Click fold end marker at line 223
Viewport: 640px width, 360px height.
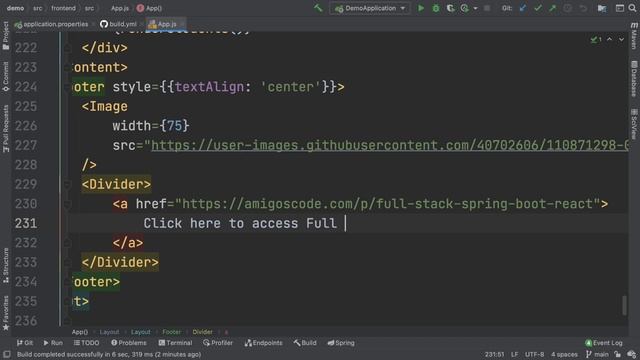pos(67,67)
